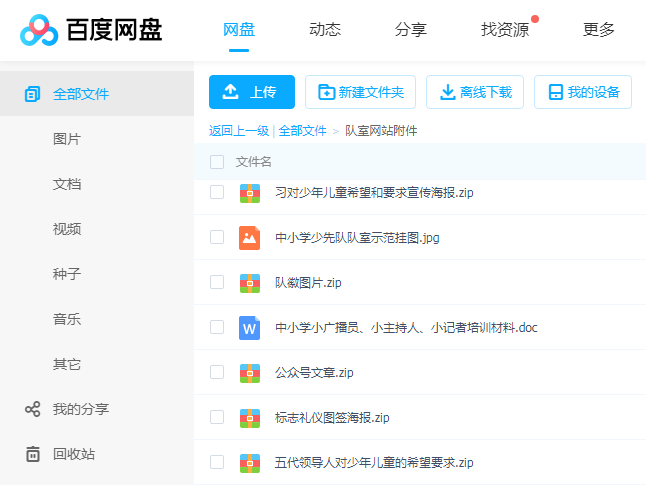Image resolution: width=646 pixels, height=485 pixels.
Task: Toggle the select-all checkbox beside 文件名
Action: tap(217, 162)
